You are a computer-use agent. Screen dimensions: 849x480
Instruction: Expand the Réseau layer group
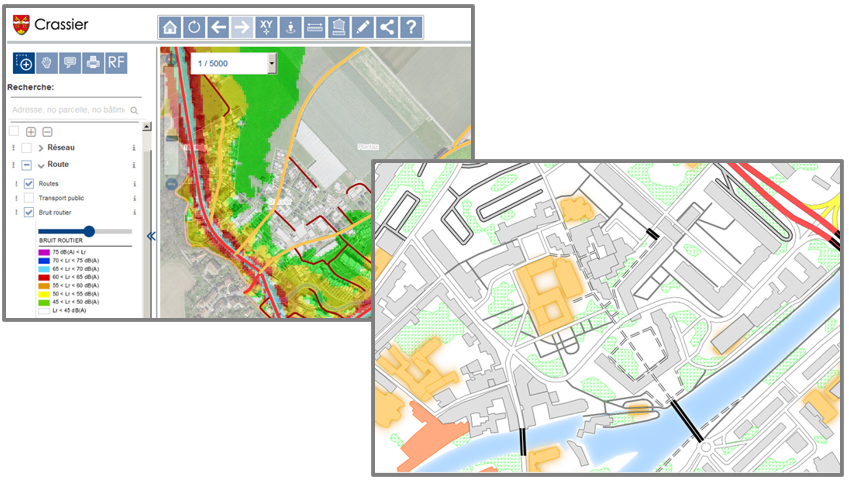click(42, 148)
